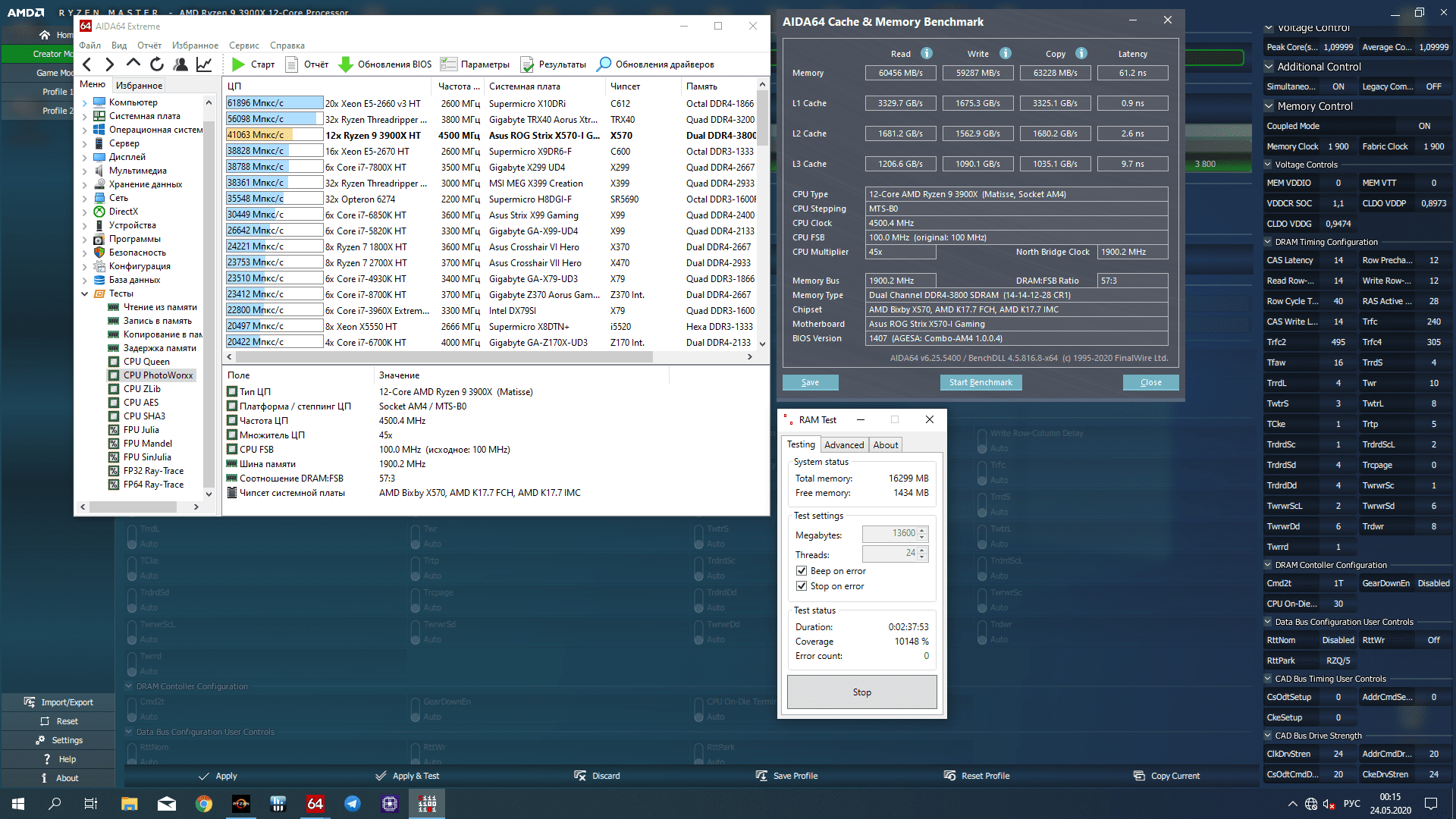This screenshot has width=1456, height=819.
Task: Toggle the Twr Auto switch in Ryzen Master
Action: tap(416, 536)
